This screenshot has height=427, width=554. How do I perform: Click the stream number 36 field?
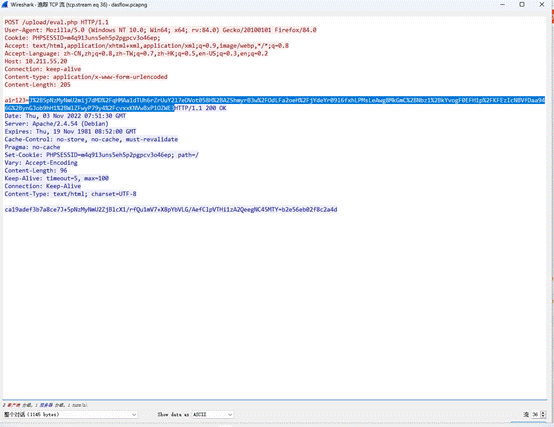point(536,414)
